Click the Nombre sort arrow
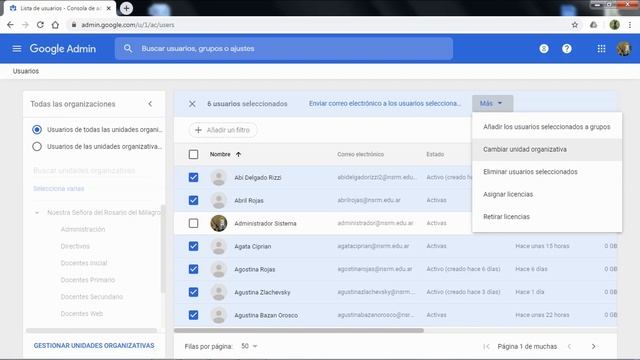Screen dimensions: 640x360 point(238,154)
